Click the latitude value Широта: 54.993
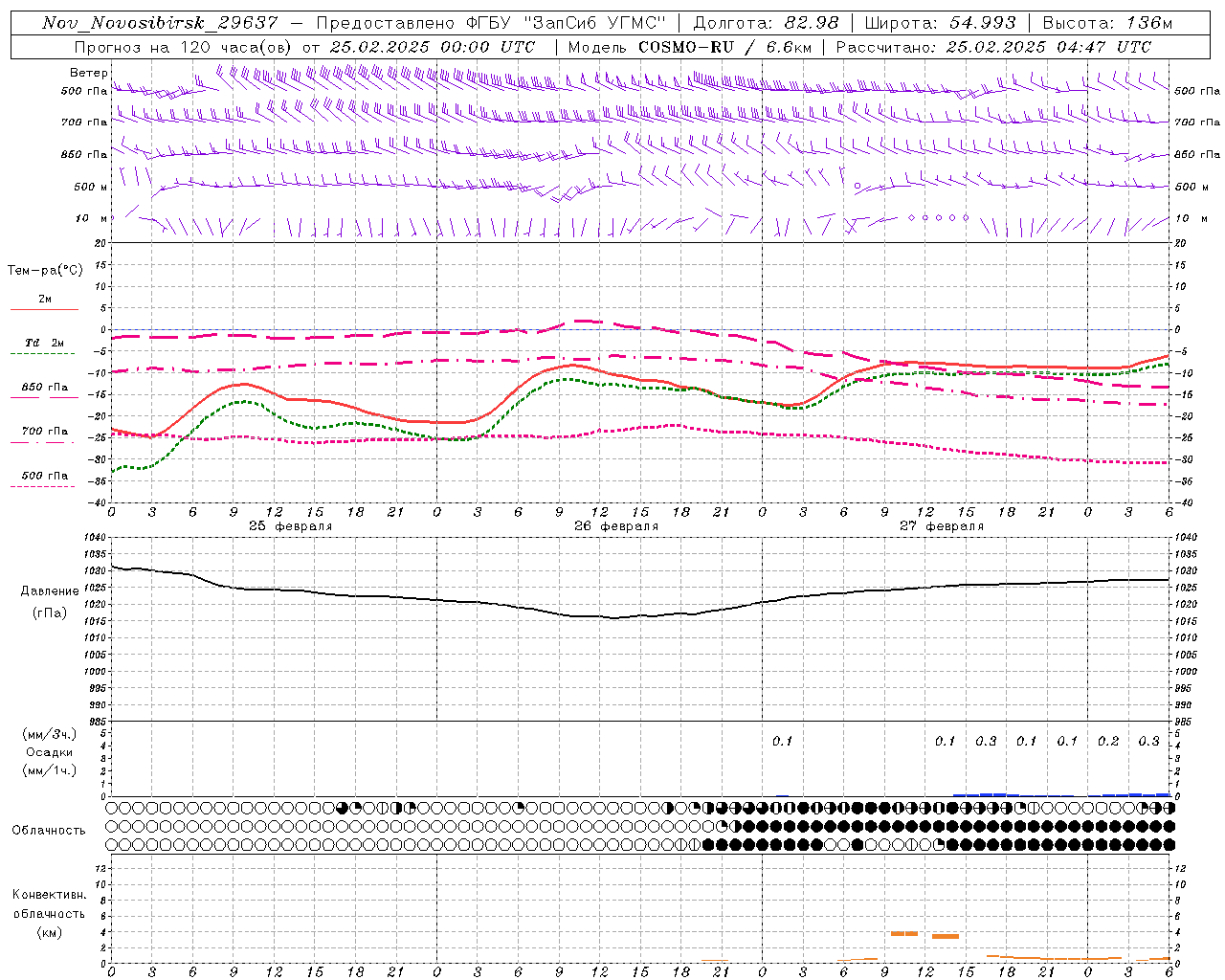The width and height of the screenshot is (1225, 980). click(940, 22)
